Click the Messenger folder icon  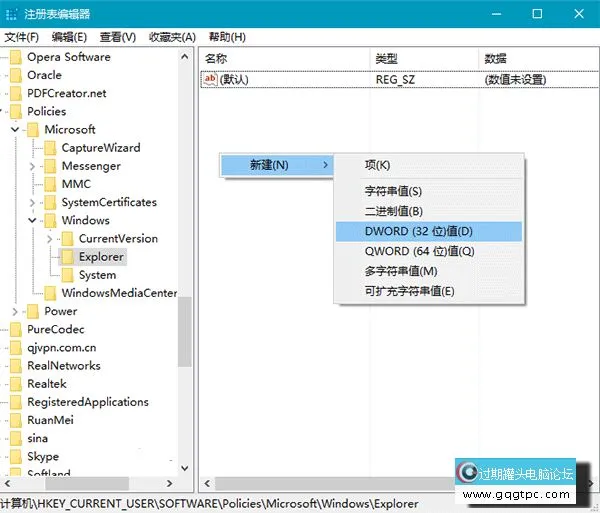[x=50, y=166]
